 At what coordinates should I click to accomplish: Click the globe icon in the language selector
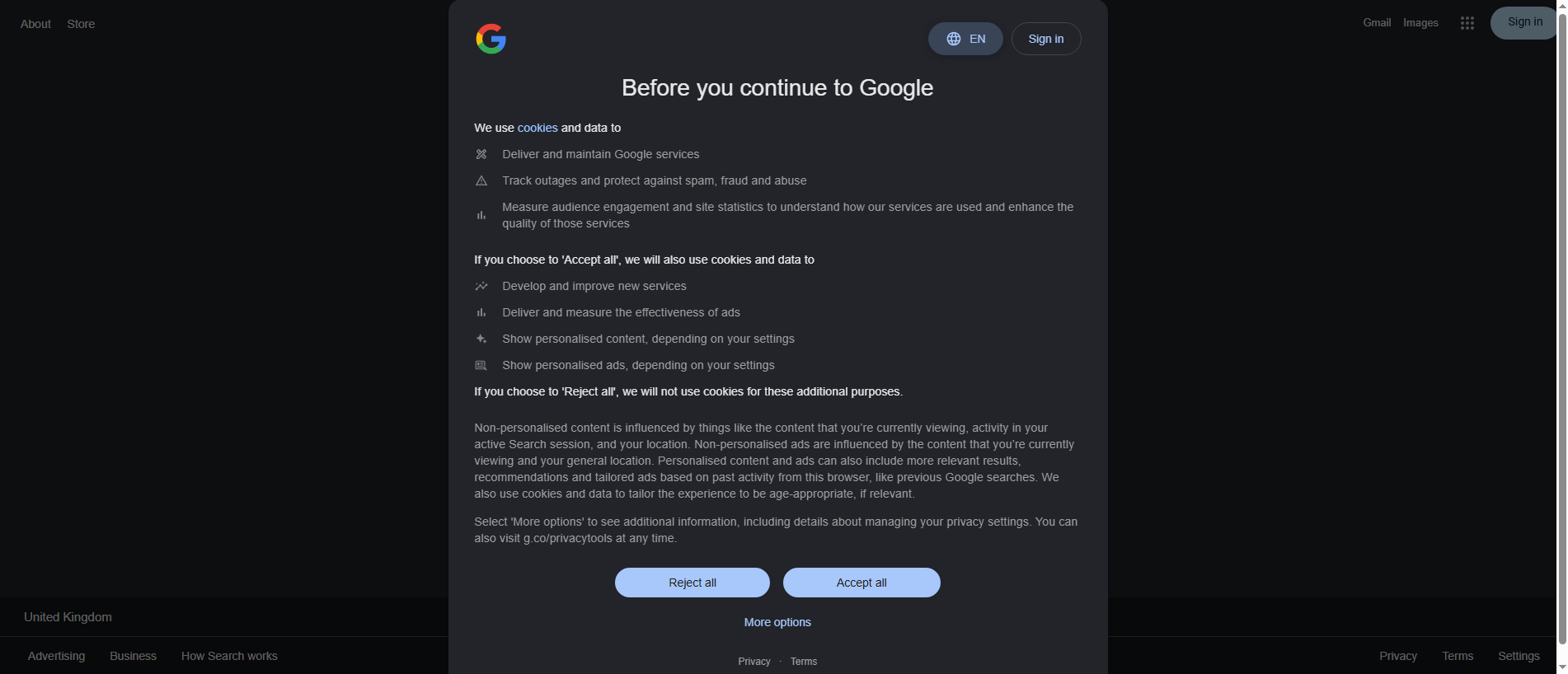(x=954, y=39)
